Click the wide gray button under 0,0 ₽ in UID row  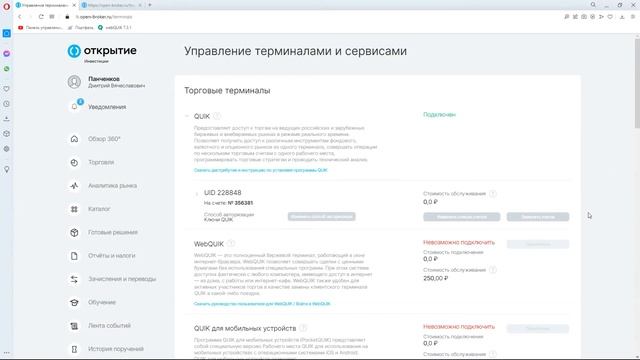(x=461, y=217)
